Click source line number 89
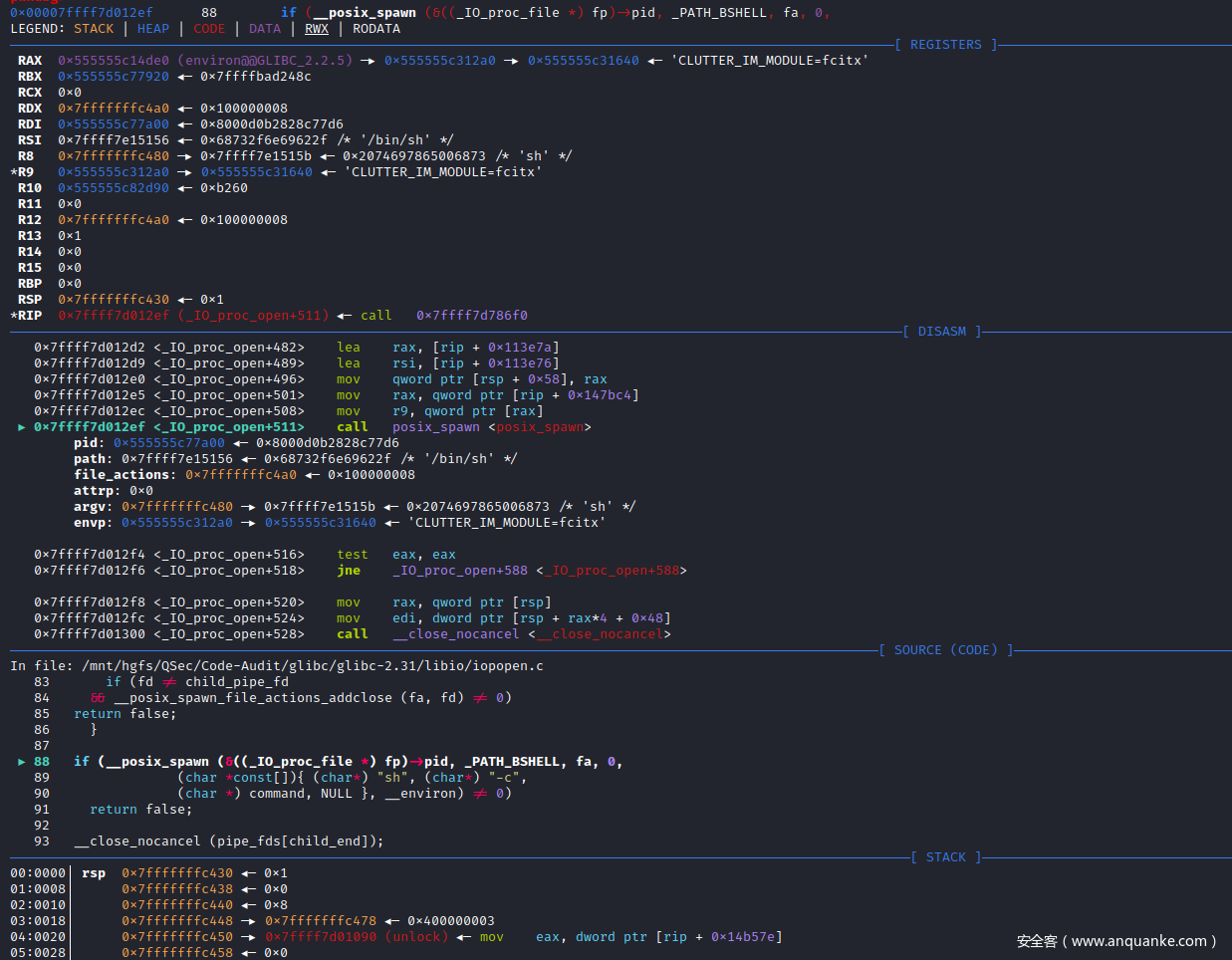 click(x=42, y=778)
